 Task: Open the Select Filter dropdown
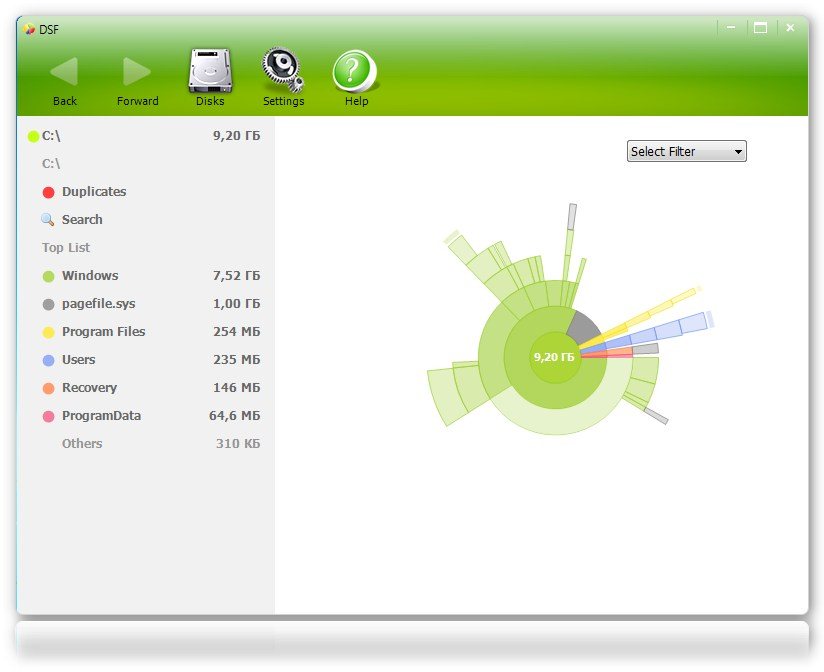point(686,152)
